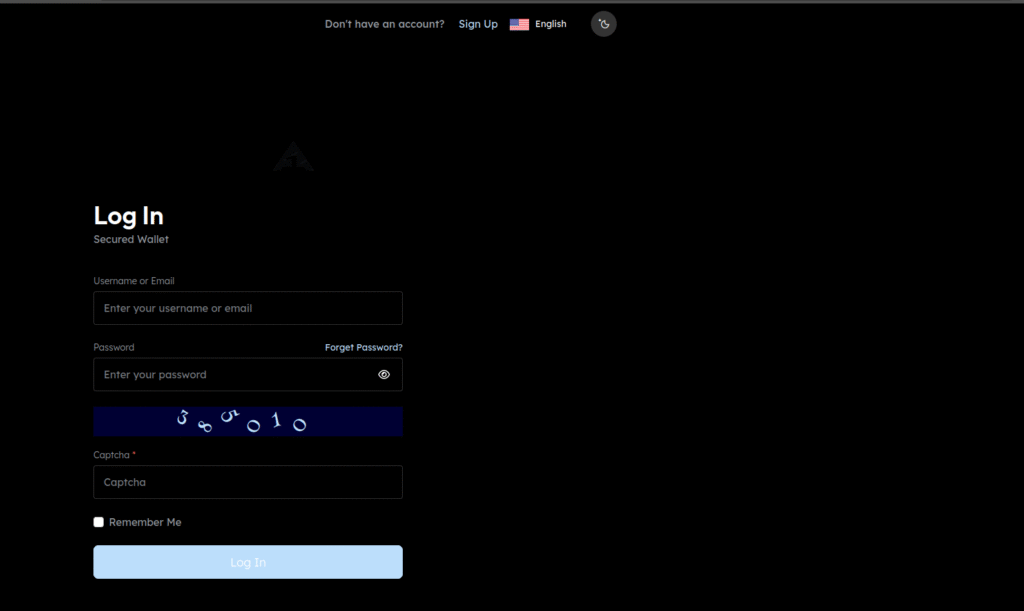Focus the username or email input field
Screen dimensions: 1024x611
click(x=247, y=308)
